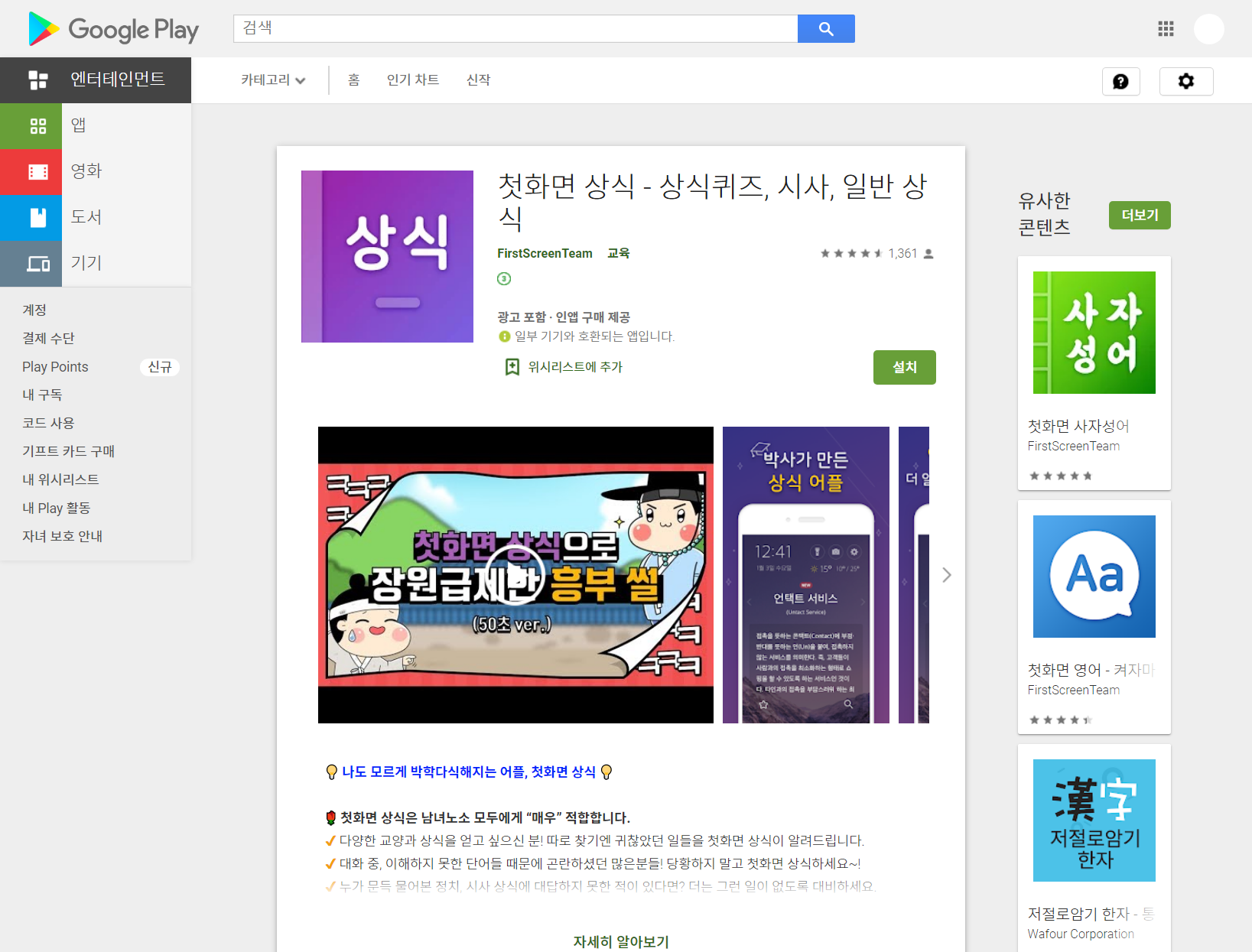Screen dimensions: 1252x952
Task: Open settings with the gear icon
Action: coord(1186,81)
